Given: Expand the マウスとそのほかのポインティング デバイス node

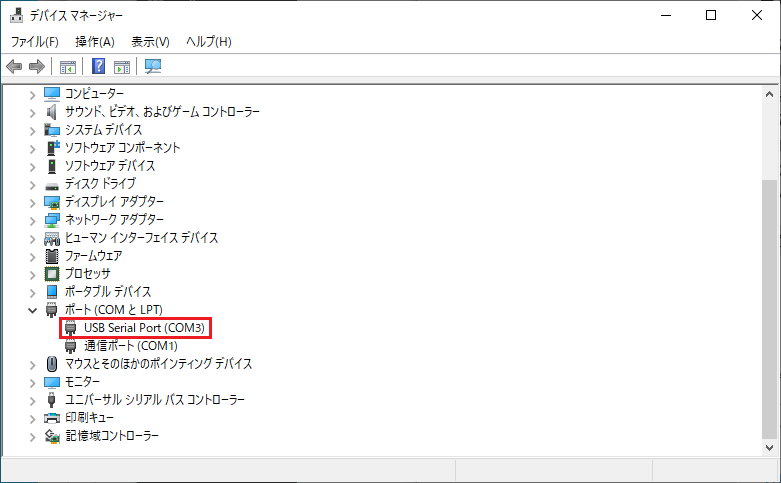Looking at the screenshot, I should click(x=32, y=364).
